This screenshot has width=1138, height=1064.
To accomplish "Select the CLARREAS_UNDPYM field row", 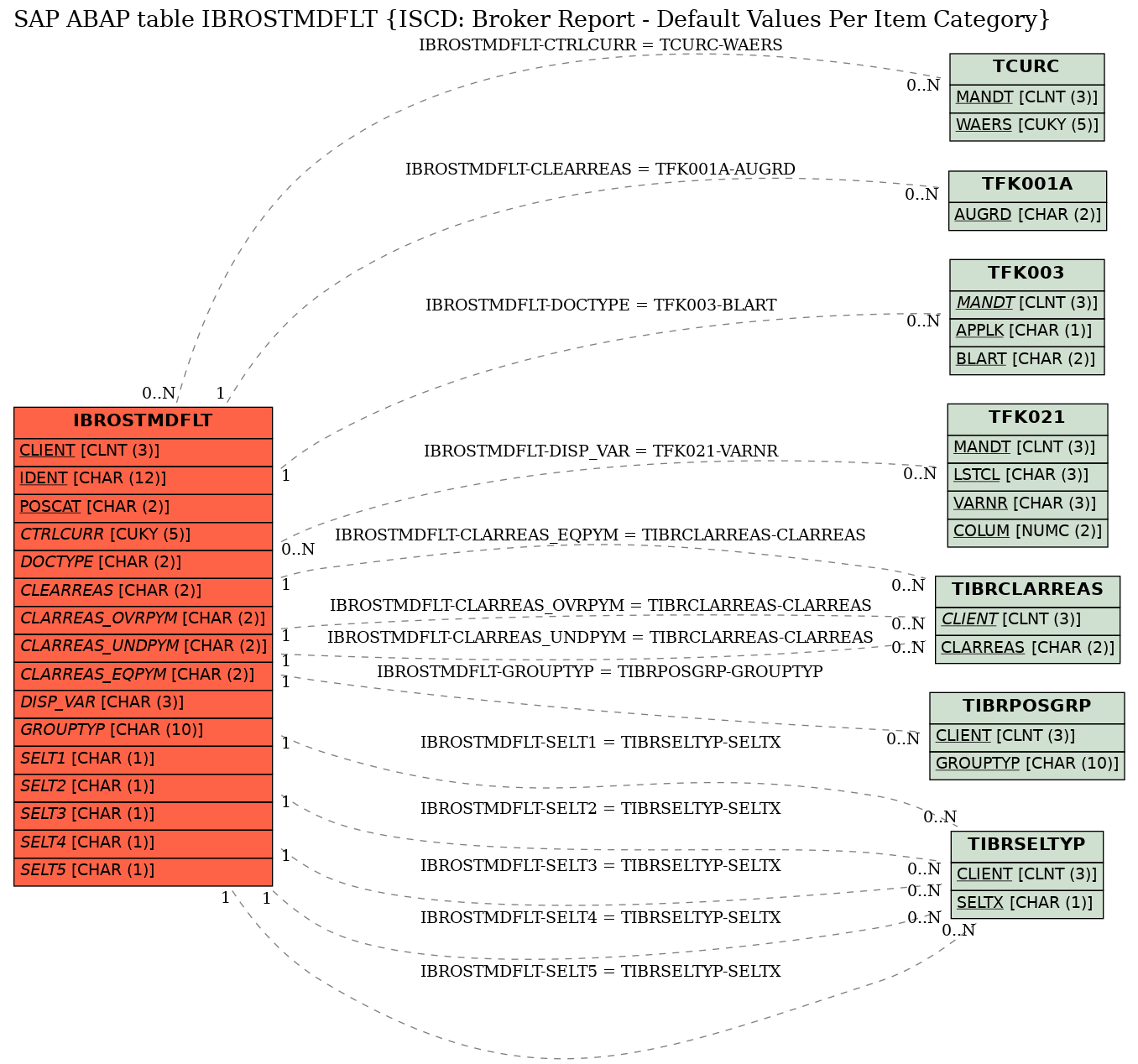I will tap(144, 647).
